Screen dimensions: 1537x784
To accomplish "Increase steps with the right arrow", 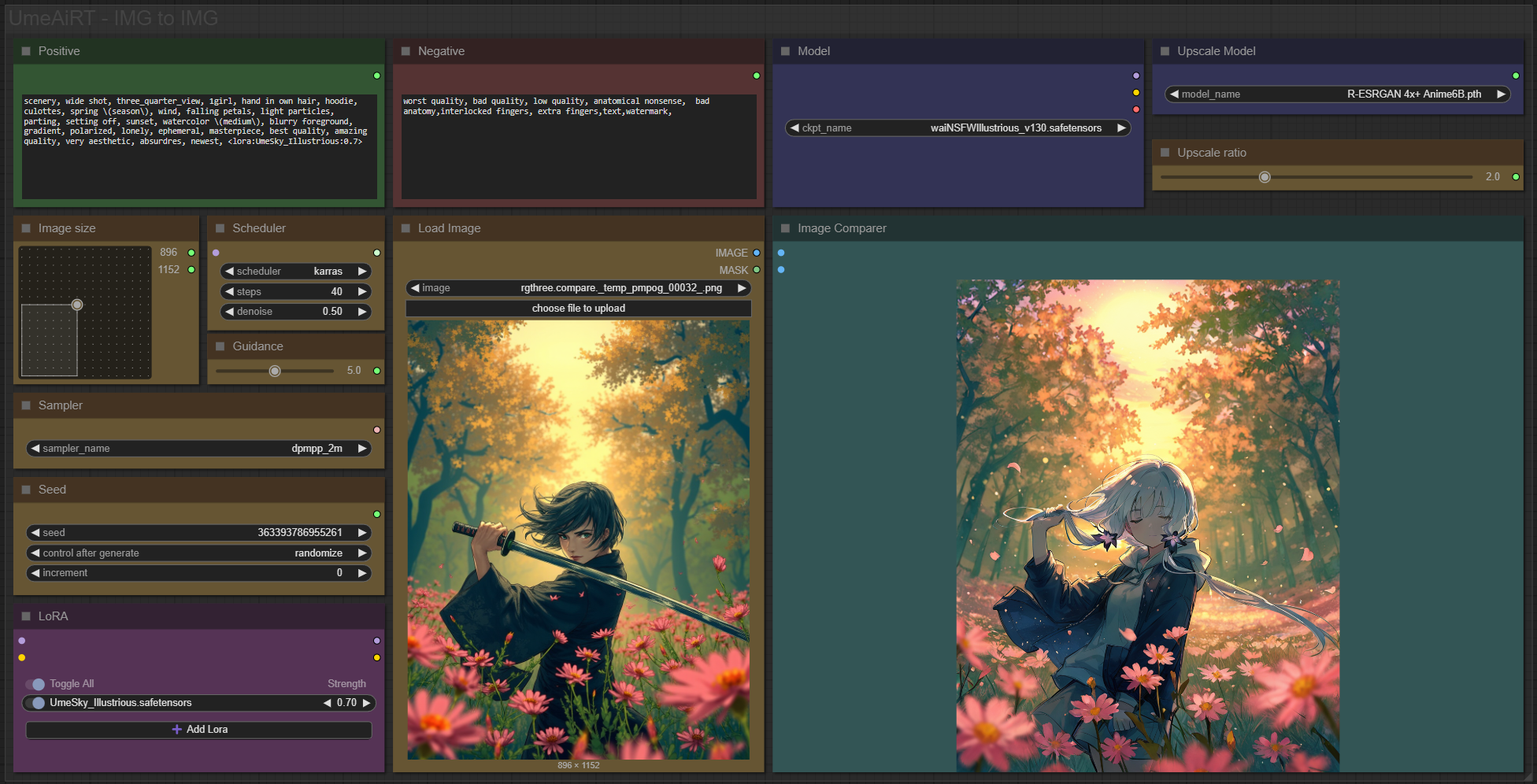I will [x=362, y=292].
